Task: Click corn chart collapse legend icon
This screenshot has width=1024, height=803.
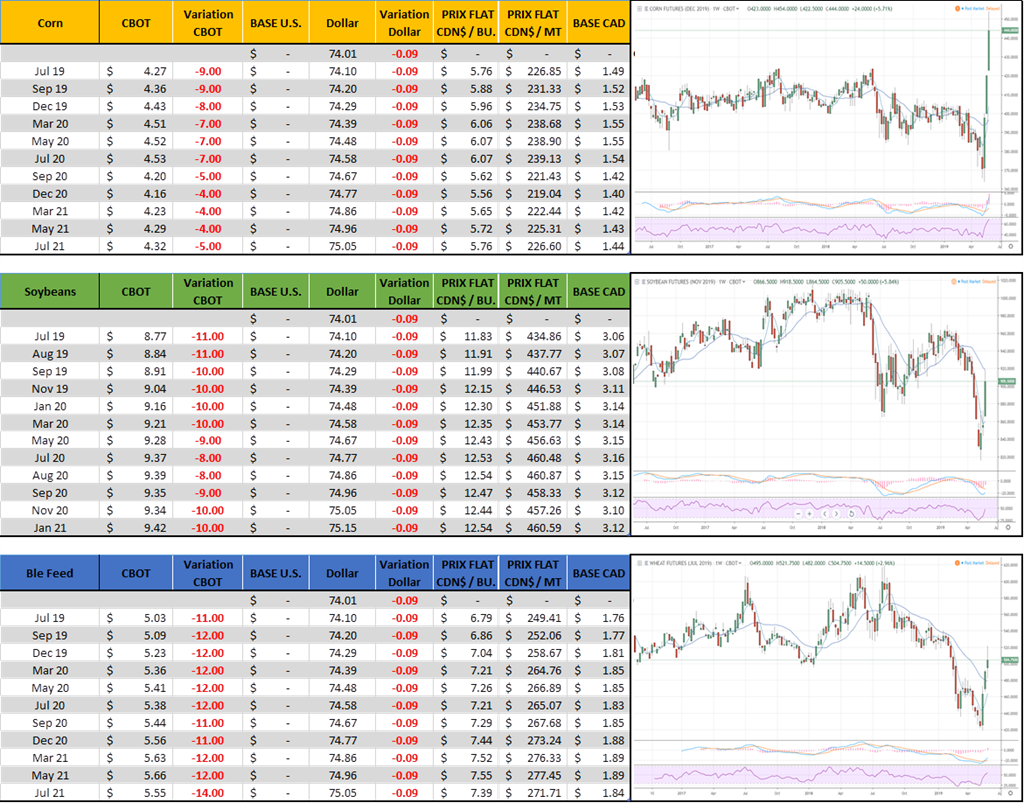Action: click(640, 6)
